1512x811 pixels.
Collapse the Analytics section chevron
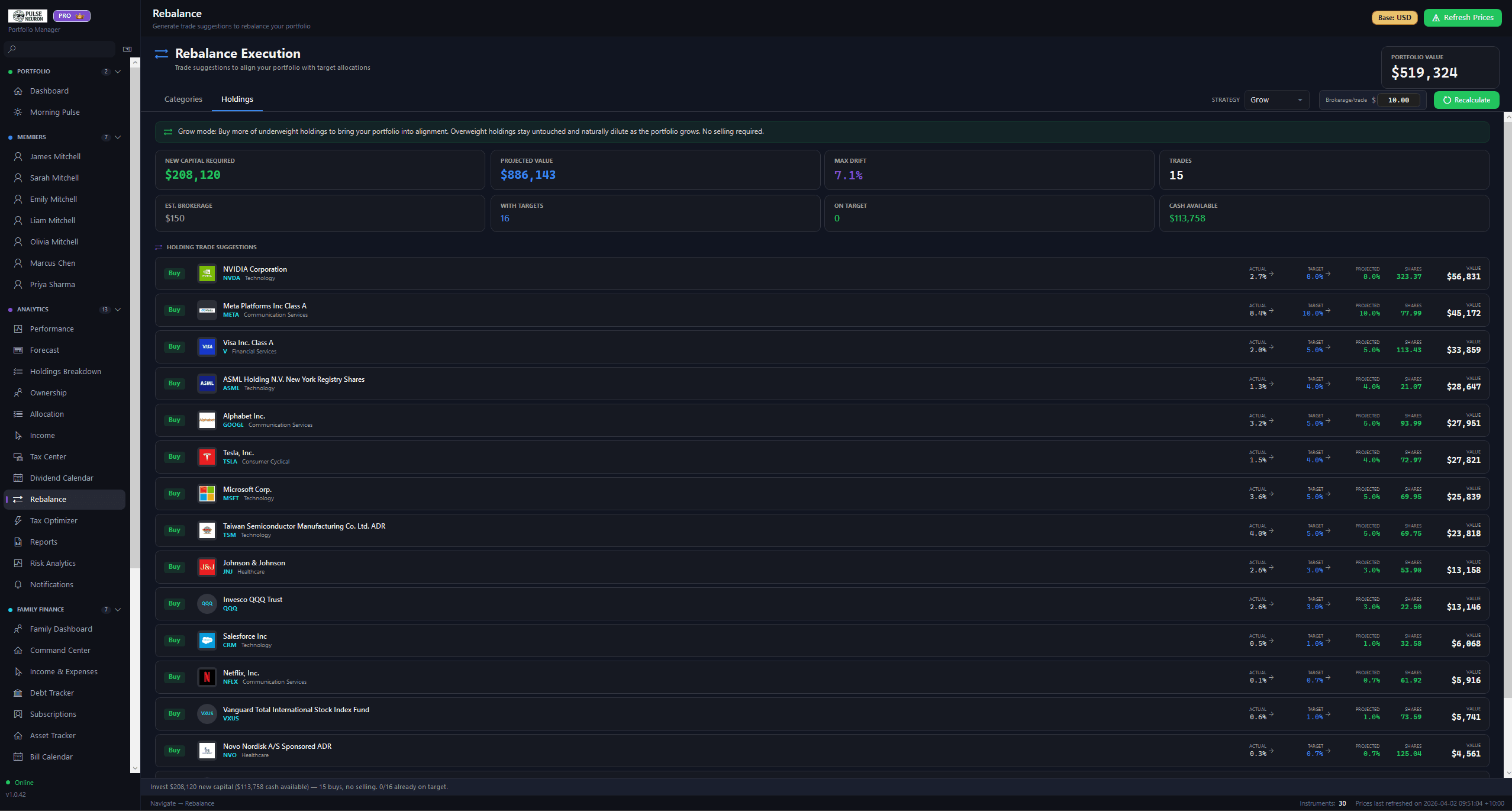pos(118,310)
